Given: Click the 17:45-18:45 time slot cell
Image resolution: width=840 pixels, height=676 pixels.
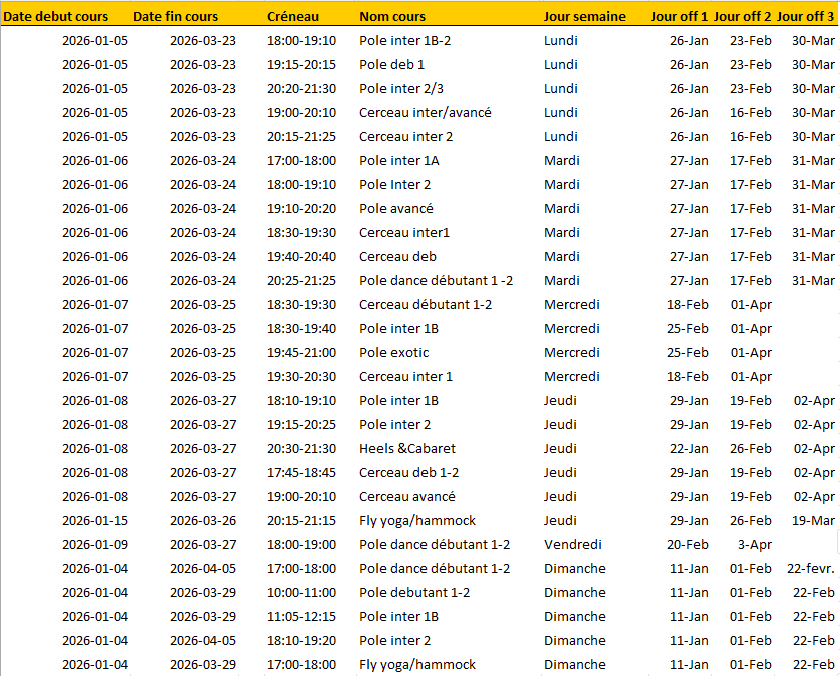Looking at the screenshot, I should [x=302, y=472].
